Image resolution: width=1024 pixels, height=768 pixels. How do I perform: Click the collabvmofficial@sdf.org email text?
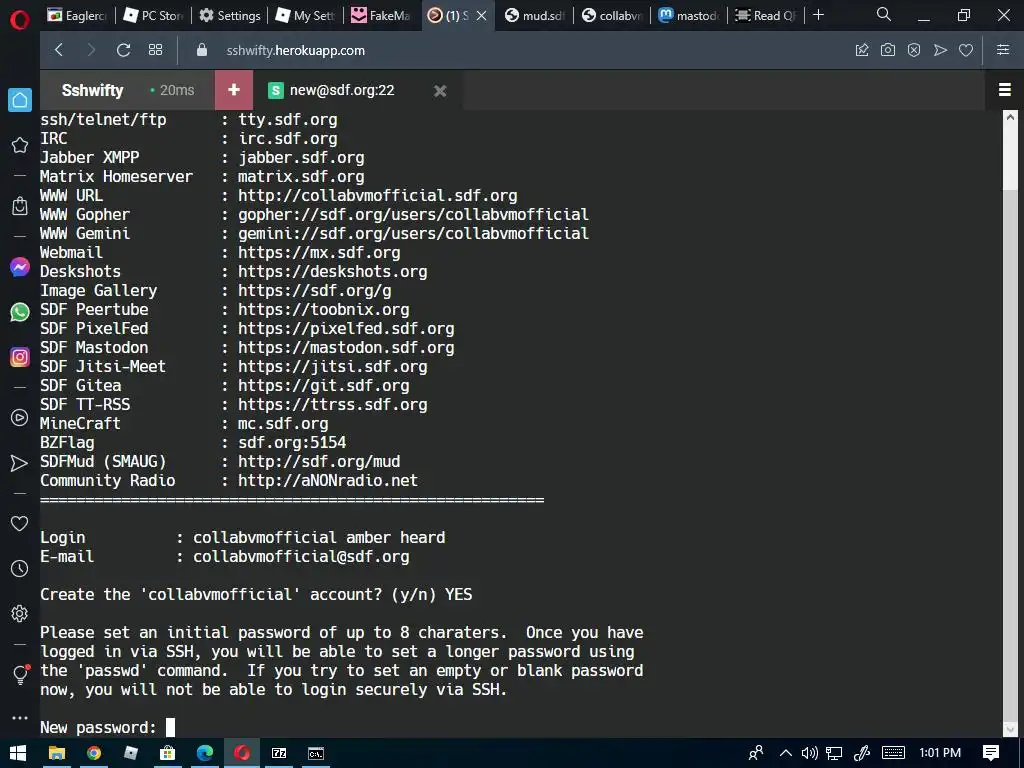click(301, 556)
